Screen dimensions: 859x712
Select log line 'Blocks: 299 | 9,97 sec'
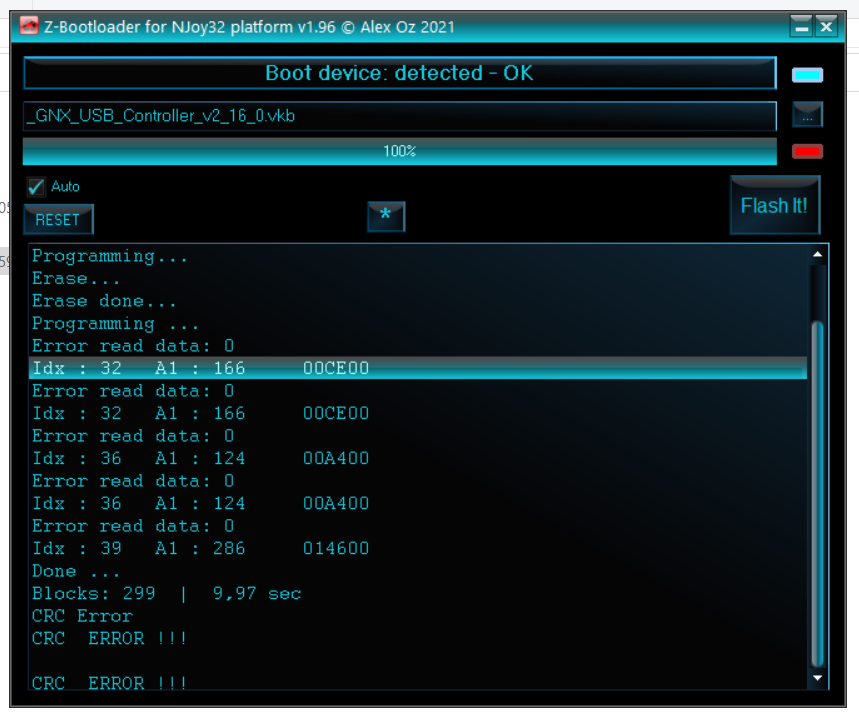(x=417, y=593)
